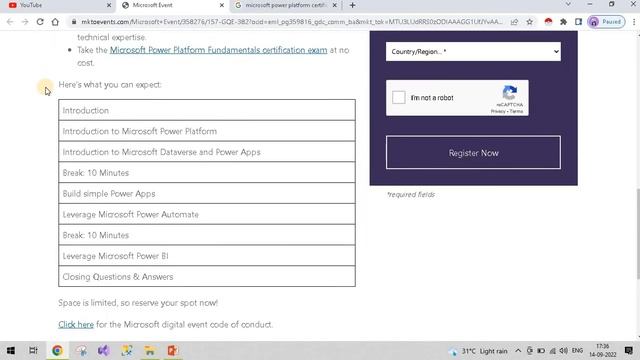Click the Introduction table row
The height and width of the screenshot is (360, 640).
coord(207,110)
